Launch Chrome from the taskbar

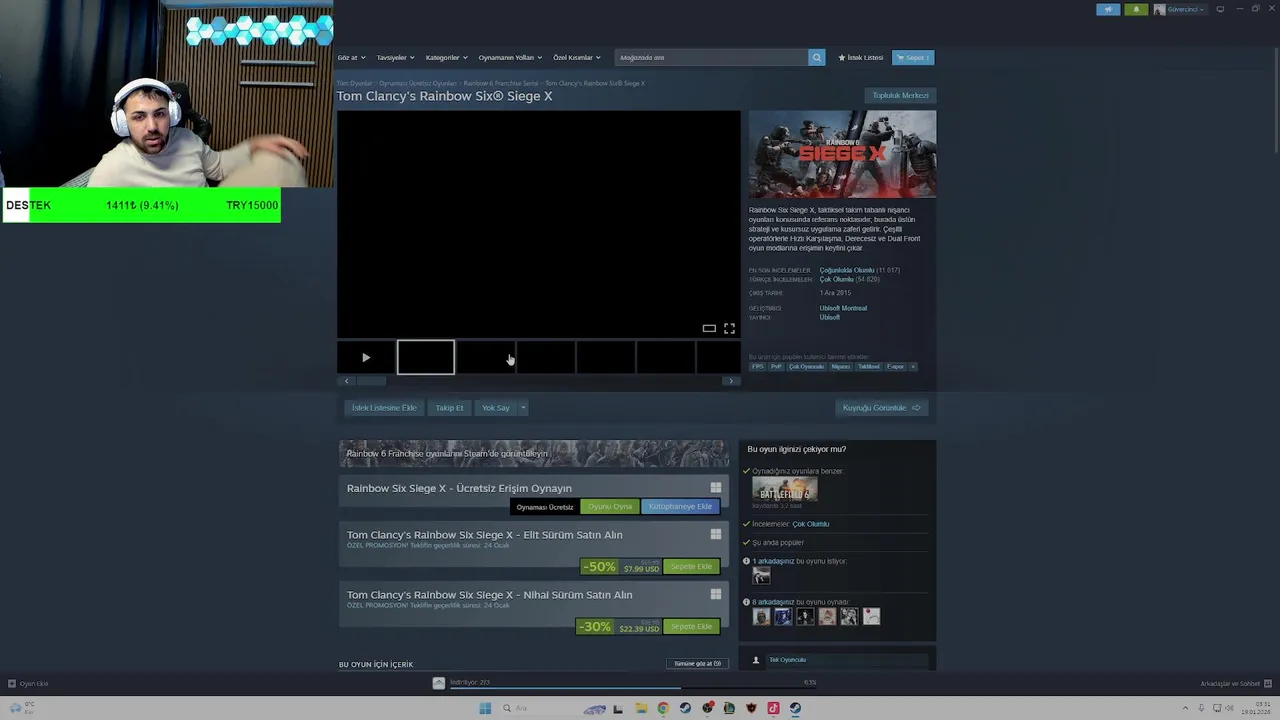click(x=663, y=708)
